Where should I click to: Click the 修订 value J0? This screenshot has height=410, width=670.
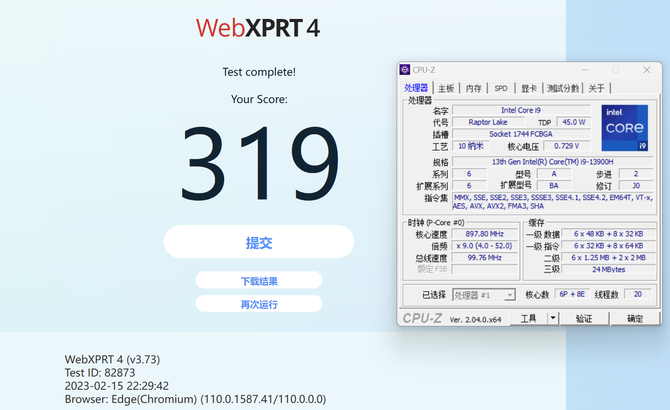(636, 186)
